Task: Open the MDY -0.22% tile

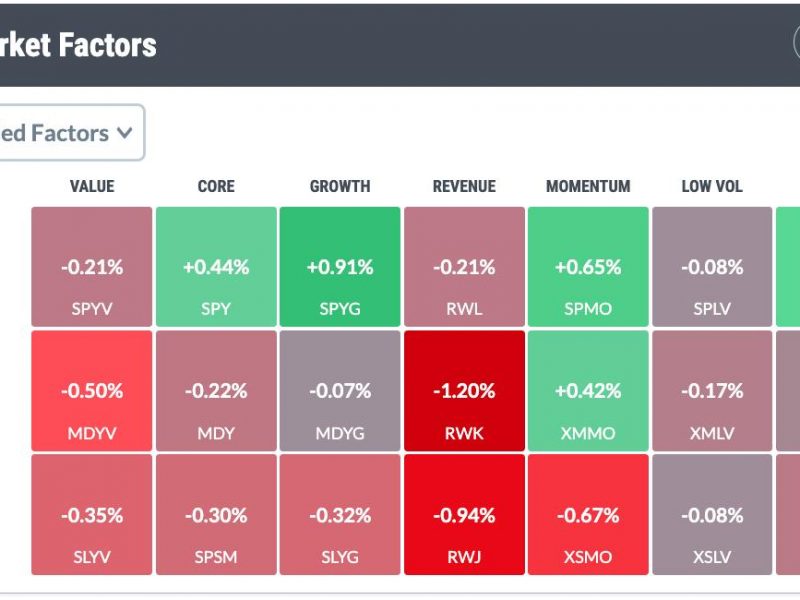Action: click(216, 391)
